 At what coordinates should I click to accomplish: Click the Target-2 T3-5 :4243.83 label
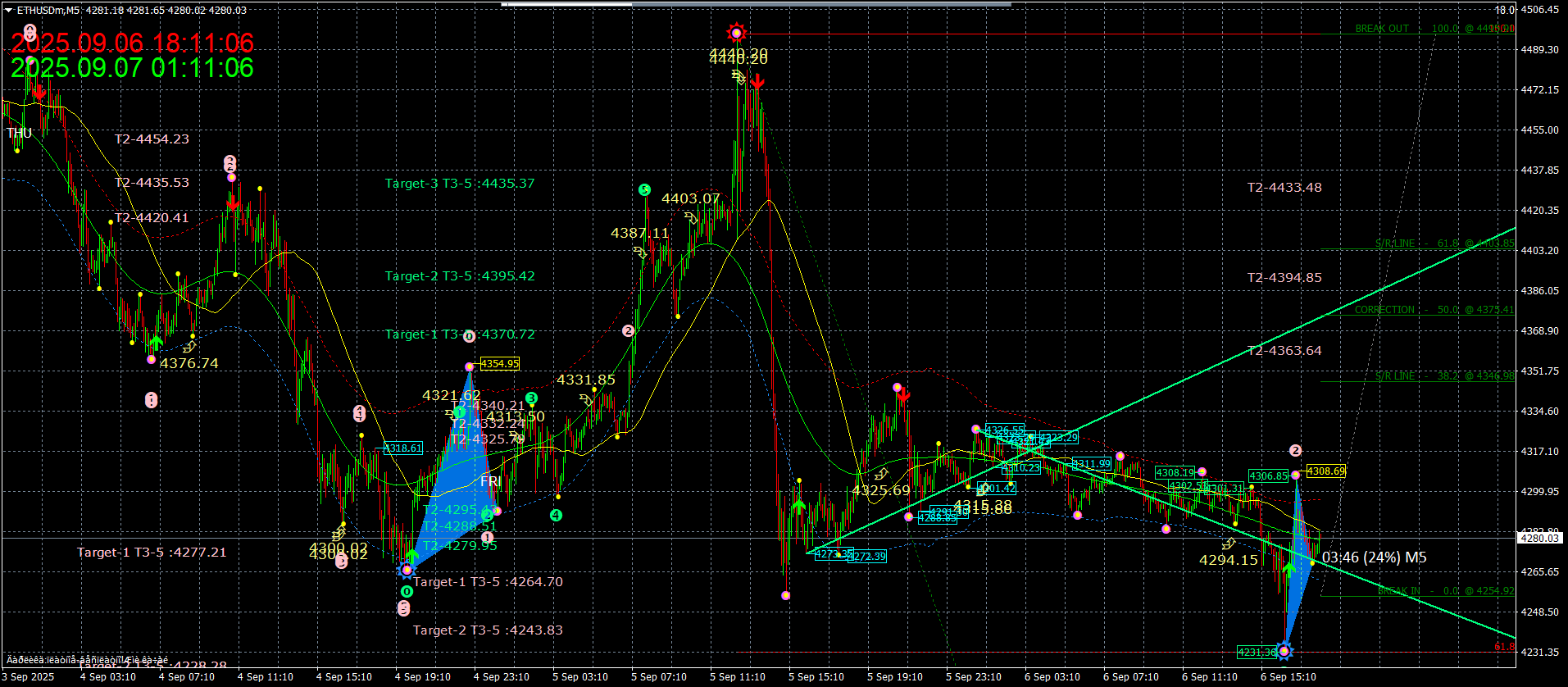pyautogui.click(x=488, y=630)
